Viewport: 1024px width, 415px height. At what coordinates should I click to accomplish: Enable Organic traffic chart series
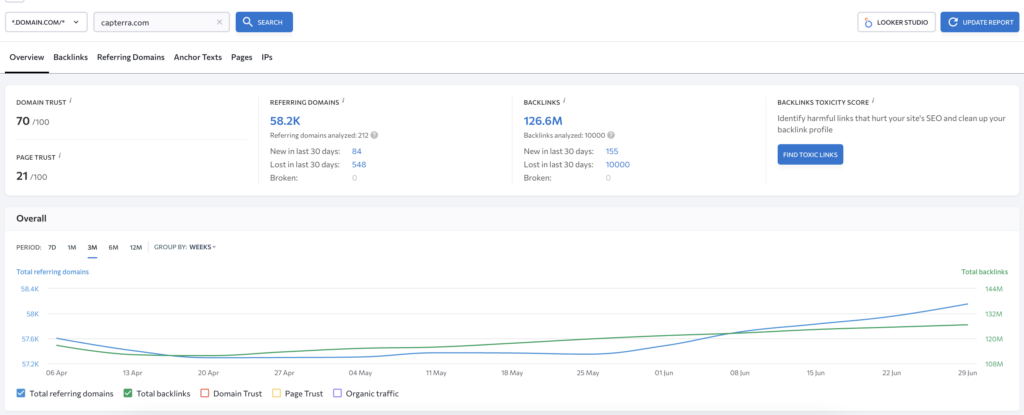(x=338, y=393)
